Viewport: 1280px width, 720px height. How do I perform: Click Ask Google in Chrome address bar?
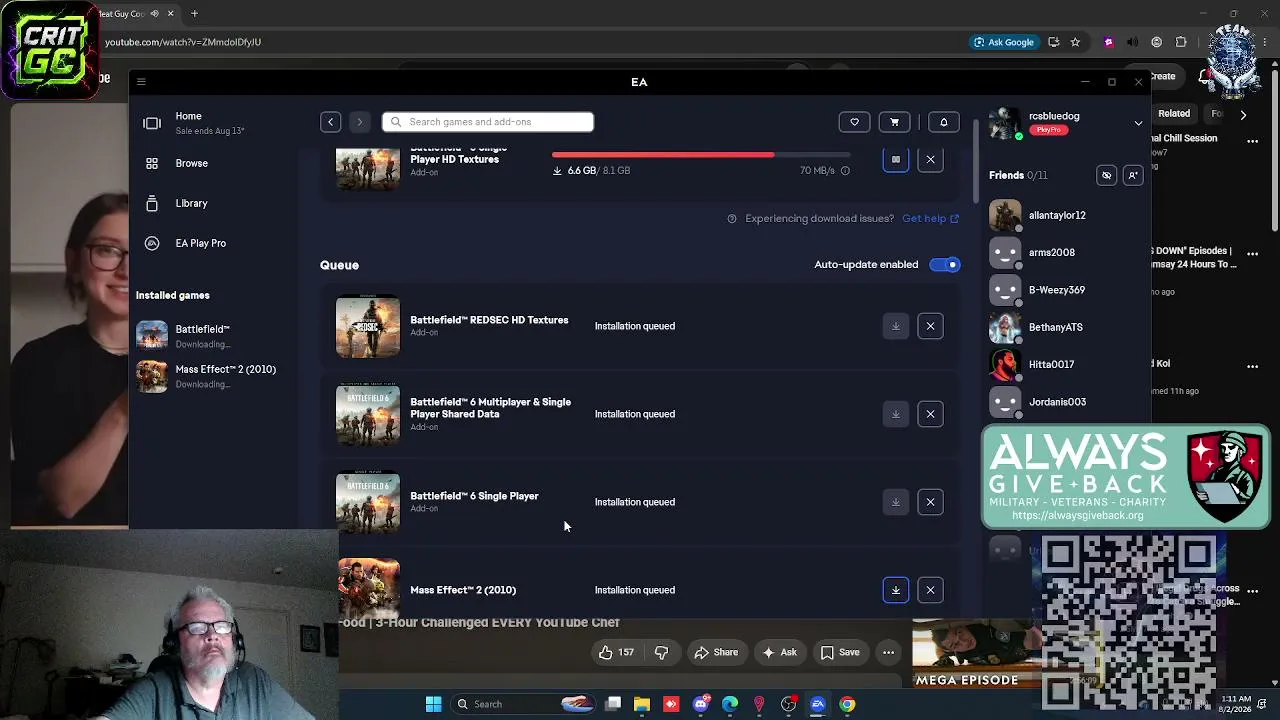tap(1004, 42)
